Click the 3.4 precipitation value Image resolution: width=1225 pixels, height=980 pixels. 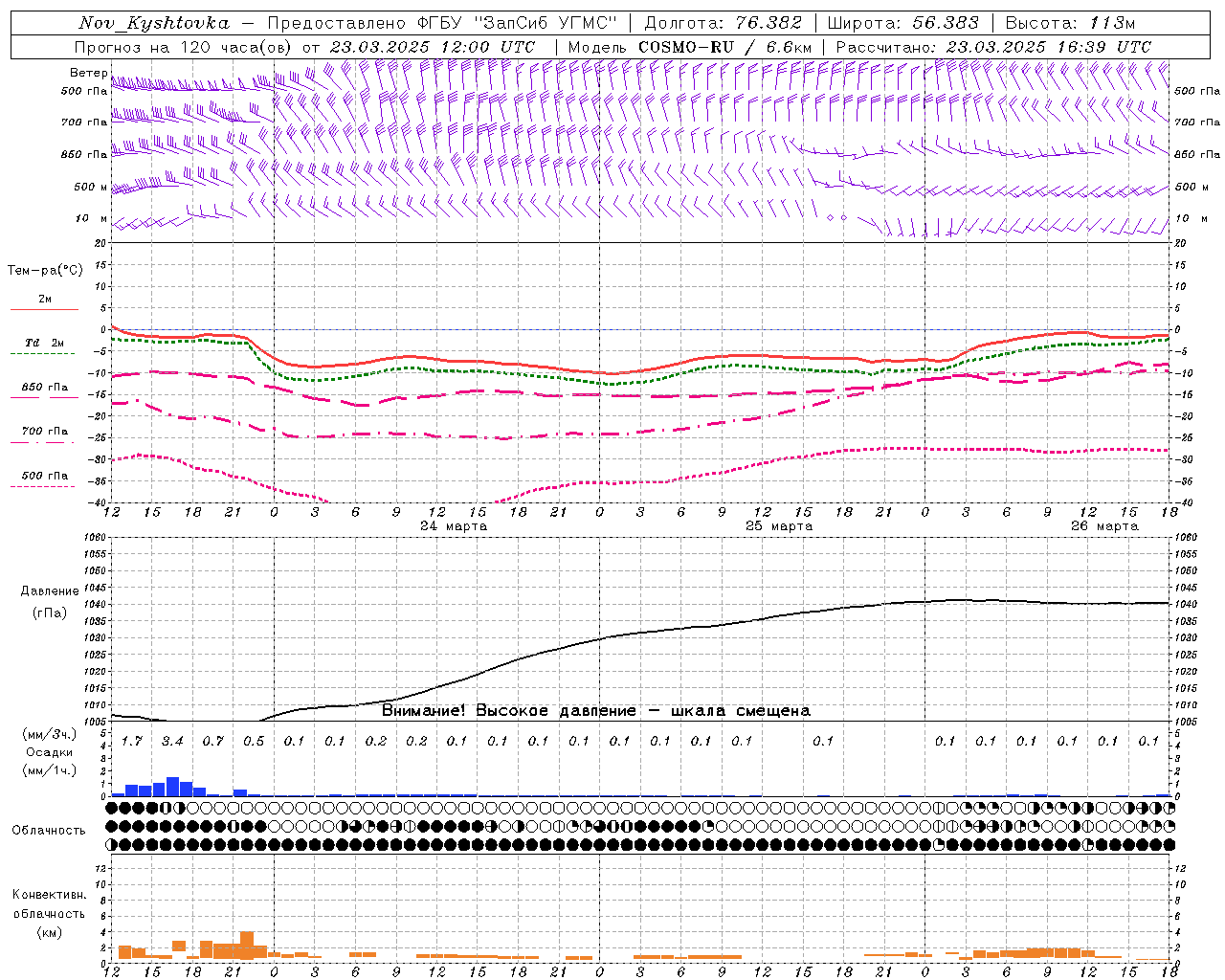tap(171, 741)
